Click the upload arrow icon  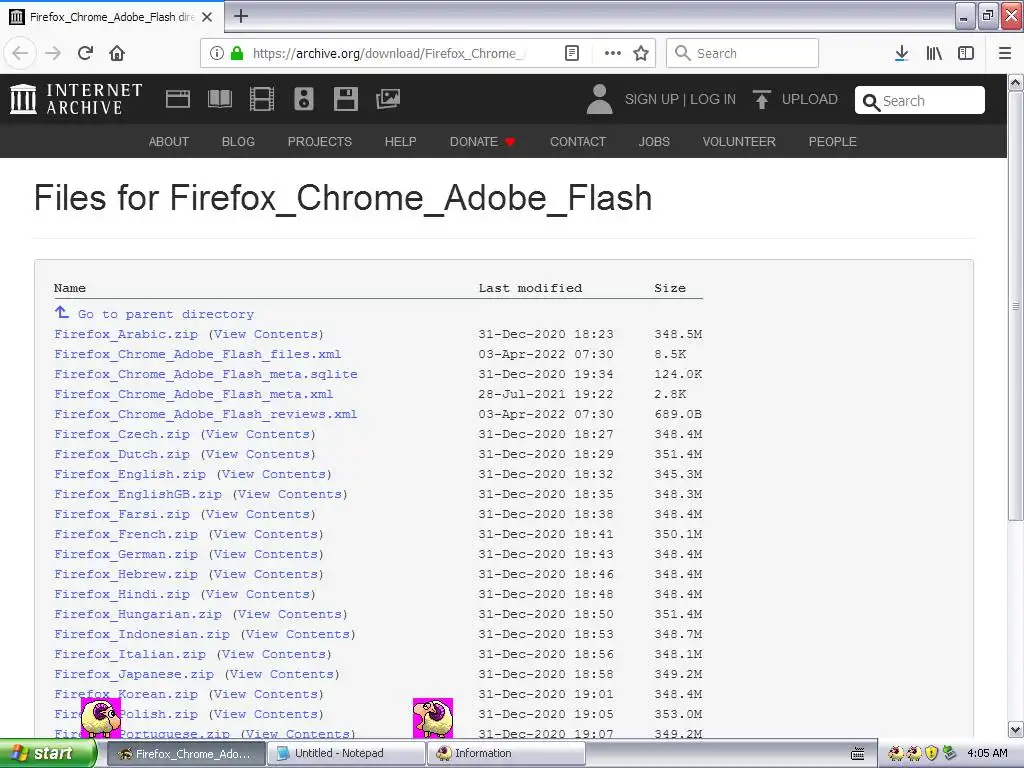[x=761, y=99]
